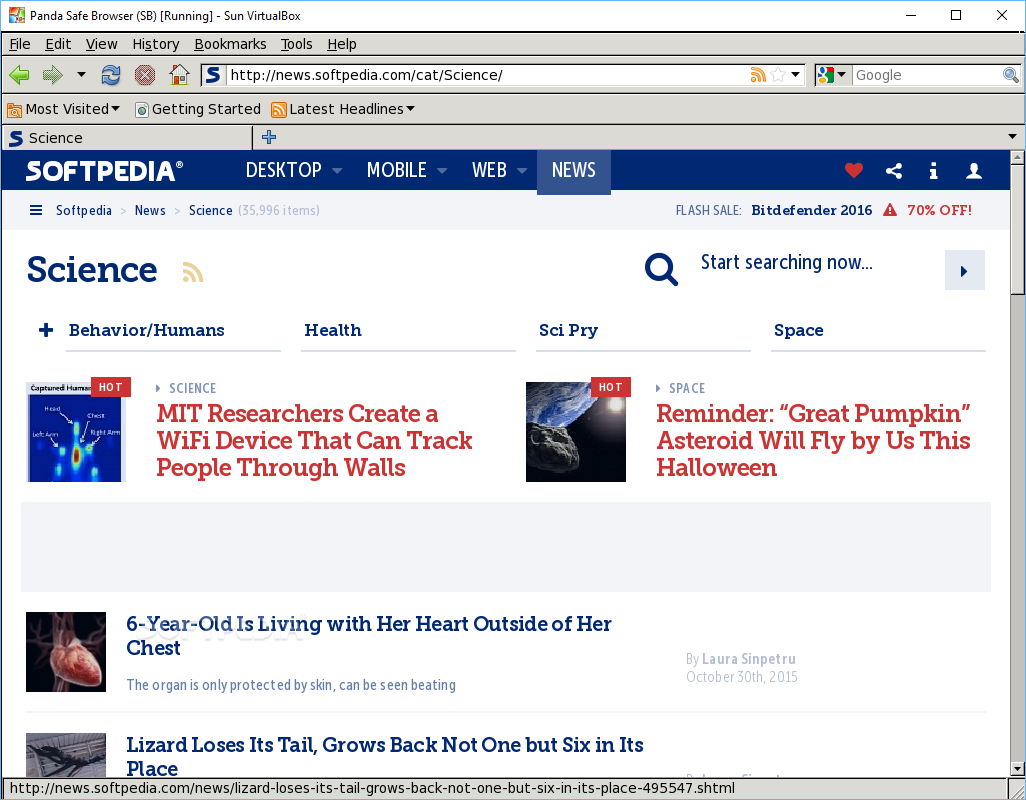Open the MIT WiFi device thumbnail
This screenshot has height=800, width=1026.
pos(76,432)
